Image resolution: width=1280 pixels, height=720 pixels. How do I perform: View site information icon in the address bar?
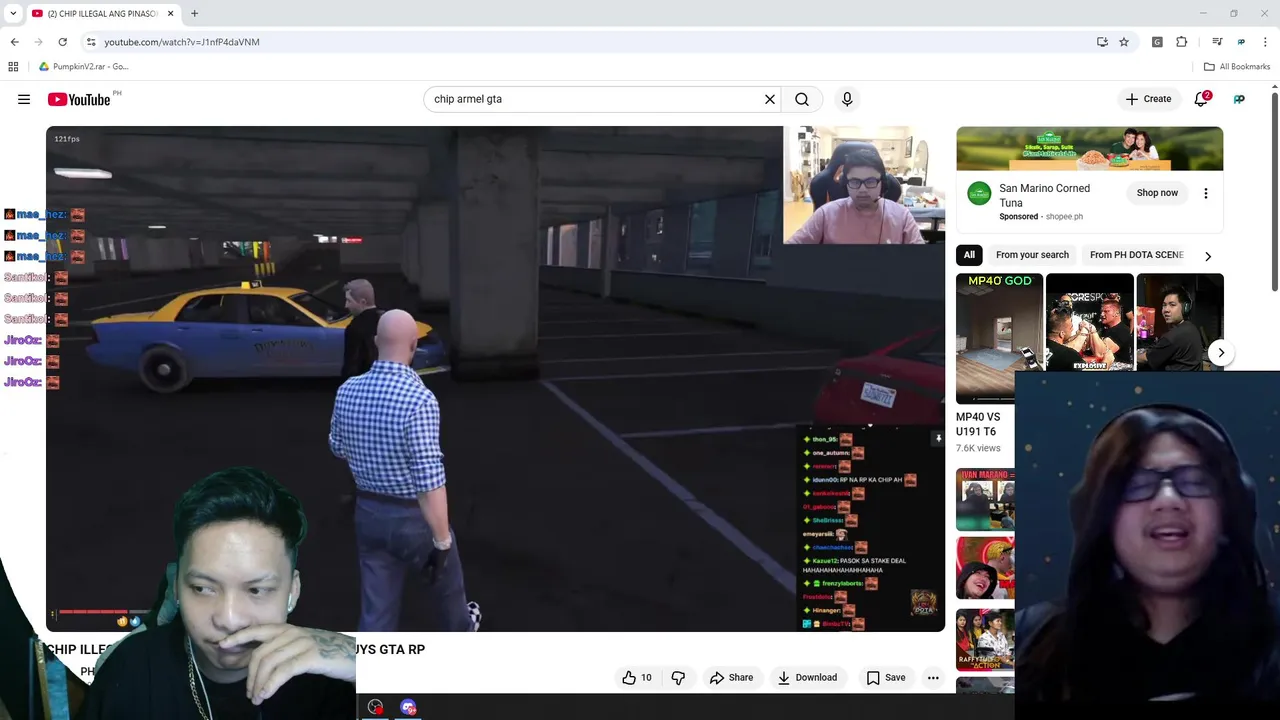[x=91, y=42]
